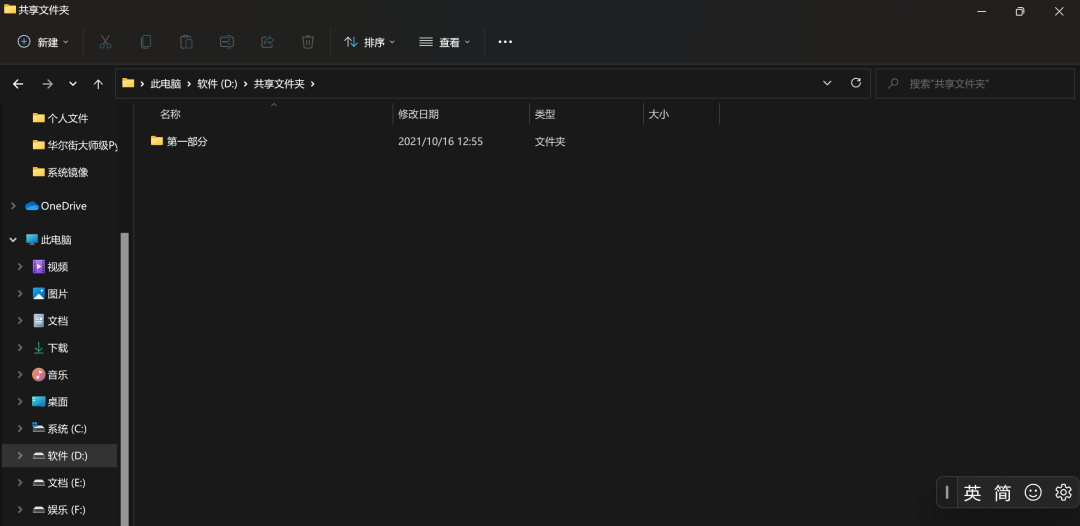The image size is (1080, 526).
Task: Sort by 名称 column header
Action: [x=170, y=114]
